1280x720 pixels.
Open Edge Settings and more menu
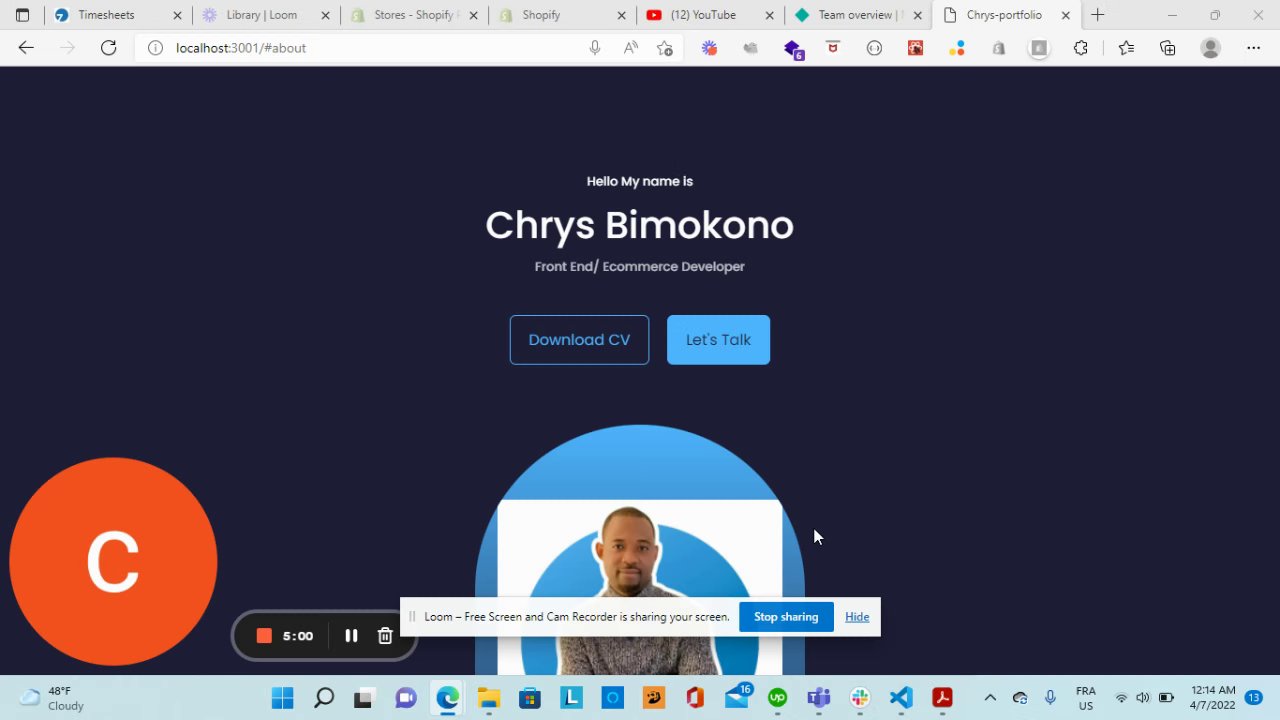pyautogui.click(x=1253, y=48)
